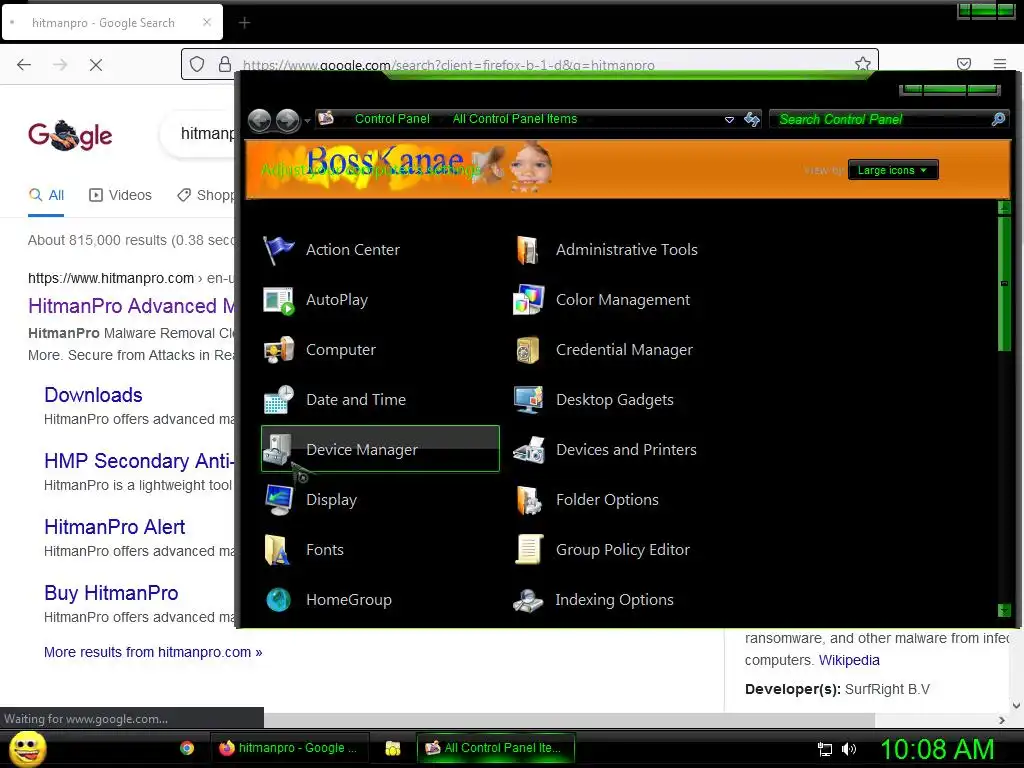Open the Action Center flag icon
The width and height of the screenshot is (1024, 768).
click(278, 250)
